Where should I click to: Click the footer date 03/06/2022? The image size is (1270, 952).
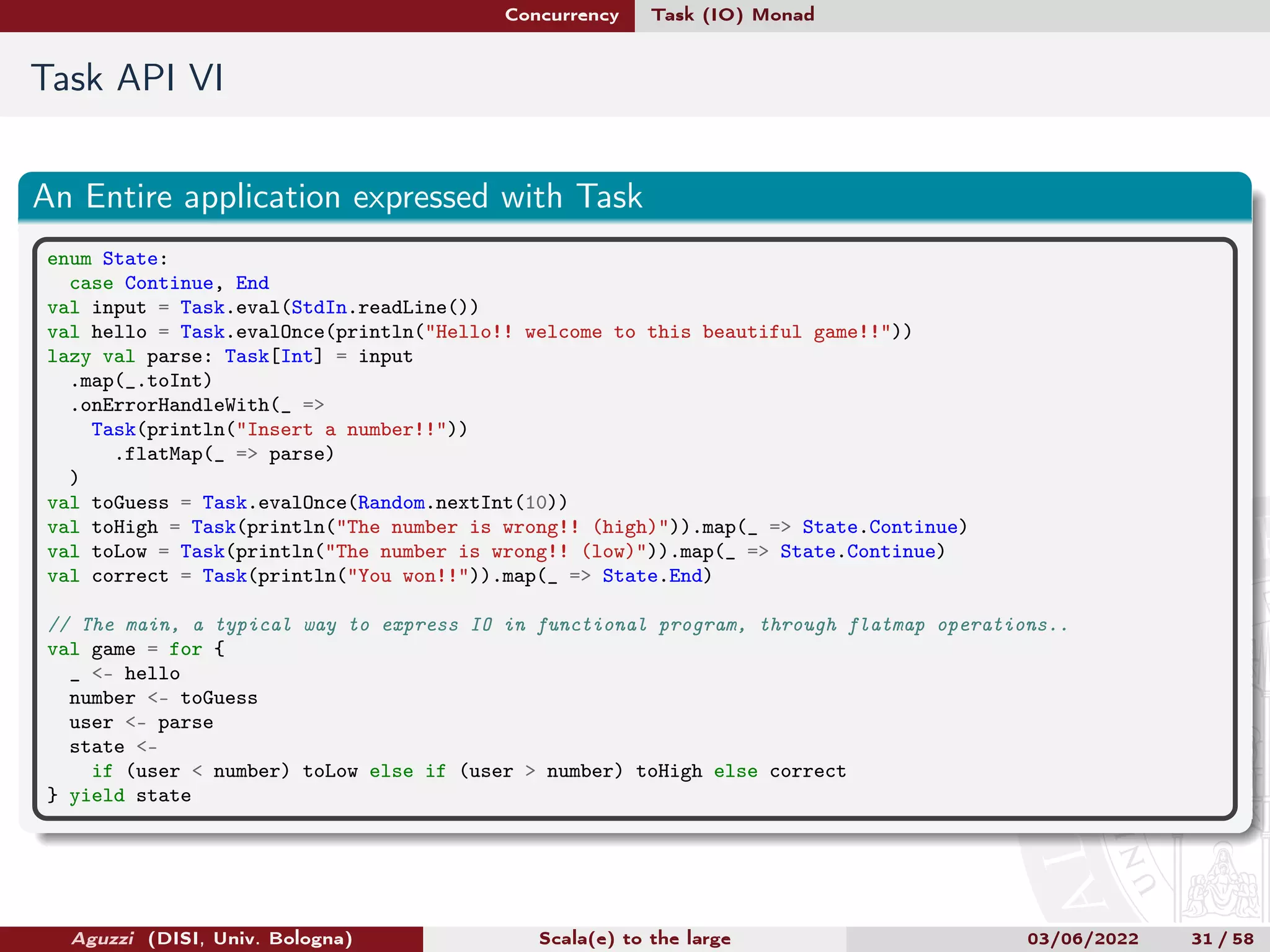pos(1083,939)
